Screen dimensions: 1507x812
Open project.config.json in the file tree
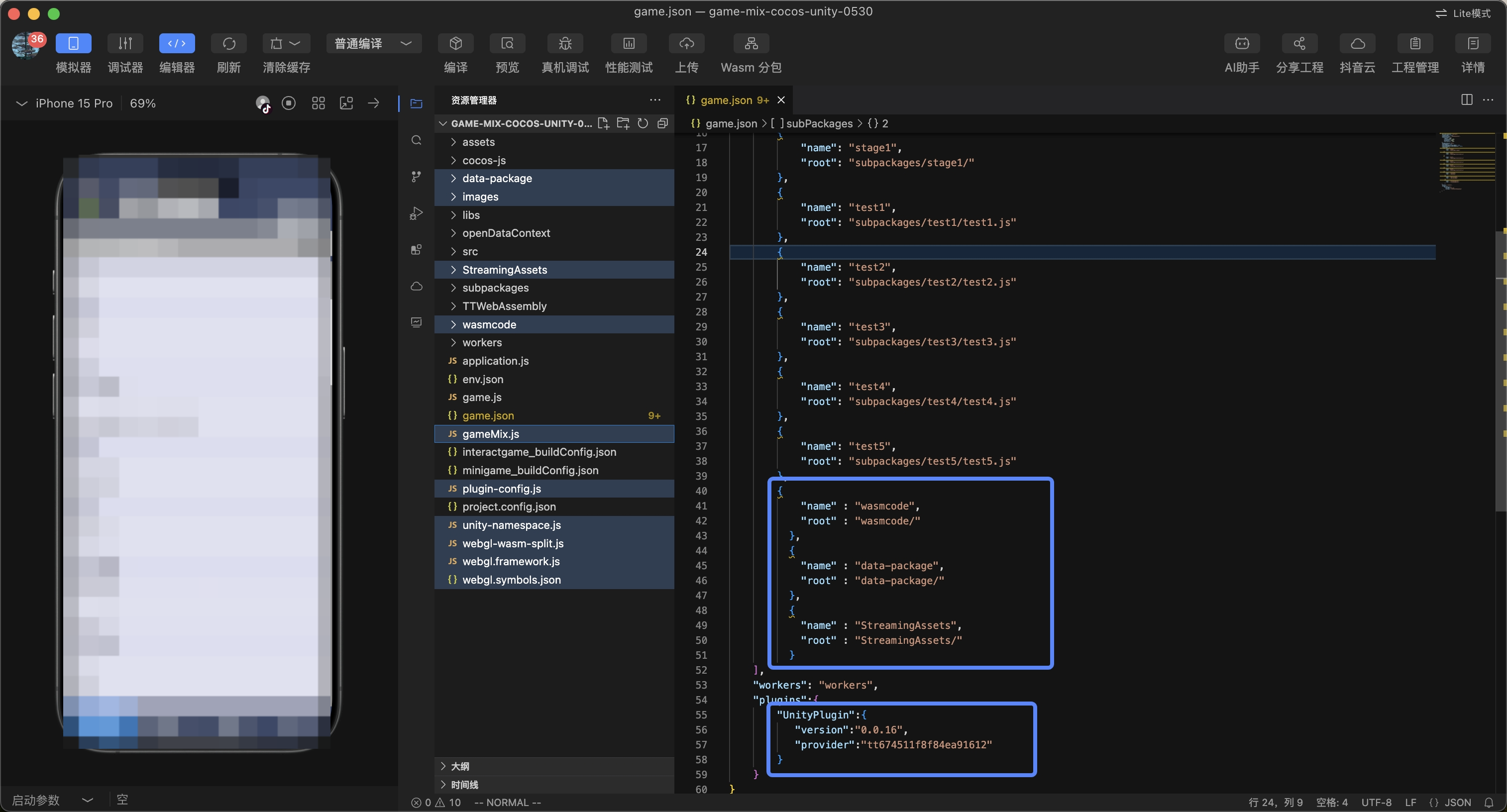508,507
